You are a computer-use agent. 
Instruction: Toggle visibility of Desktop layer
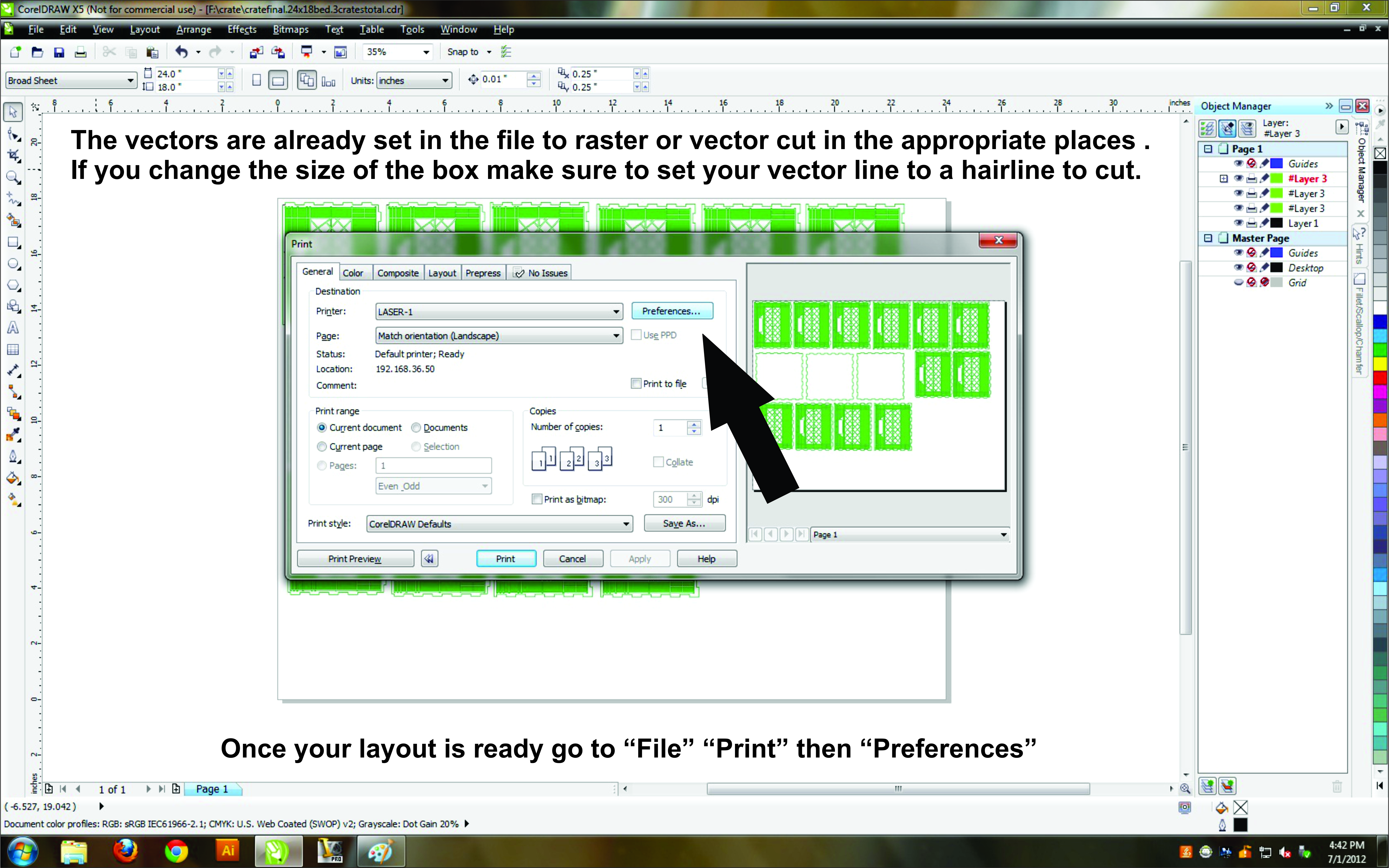click(x=1239, y=267)
